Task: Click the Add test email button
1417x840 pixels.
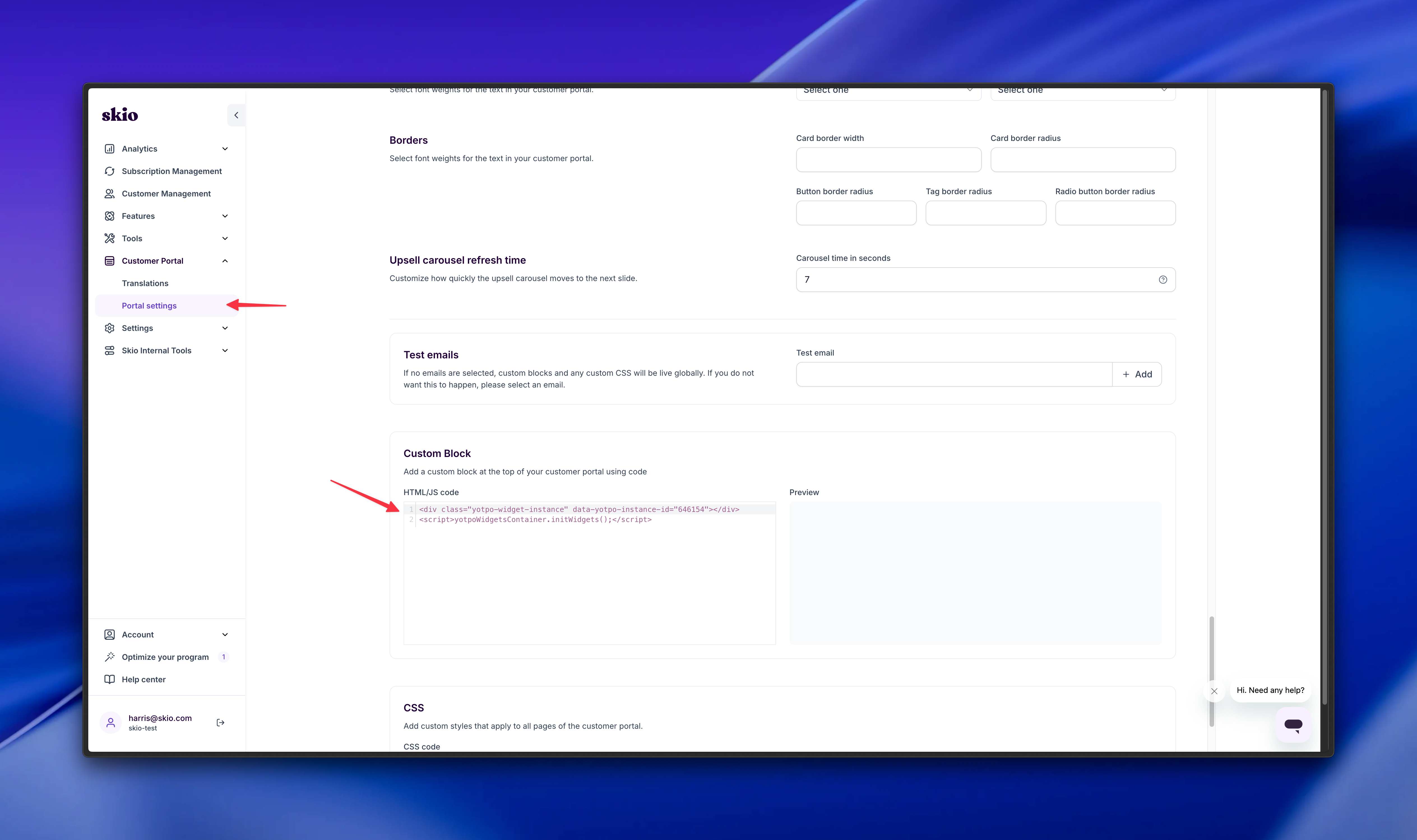Action: 1137,374
